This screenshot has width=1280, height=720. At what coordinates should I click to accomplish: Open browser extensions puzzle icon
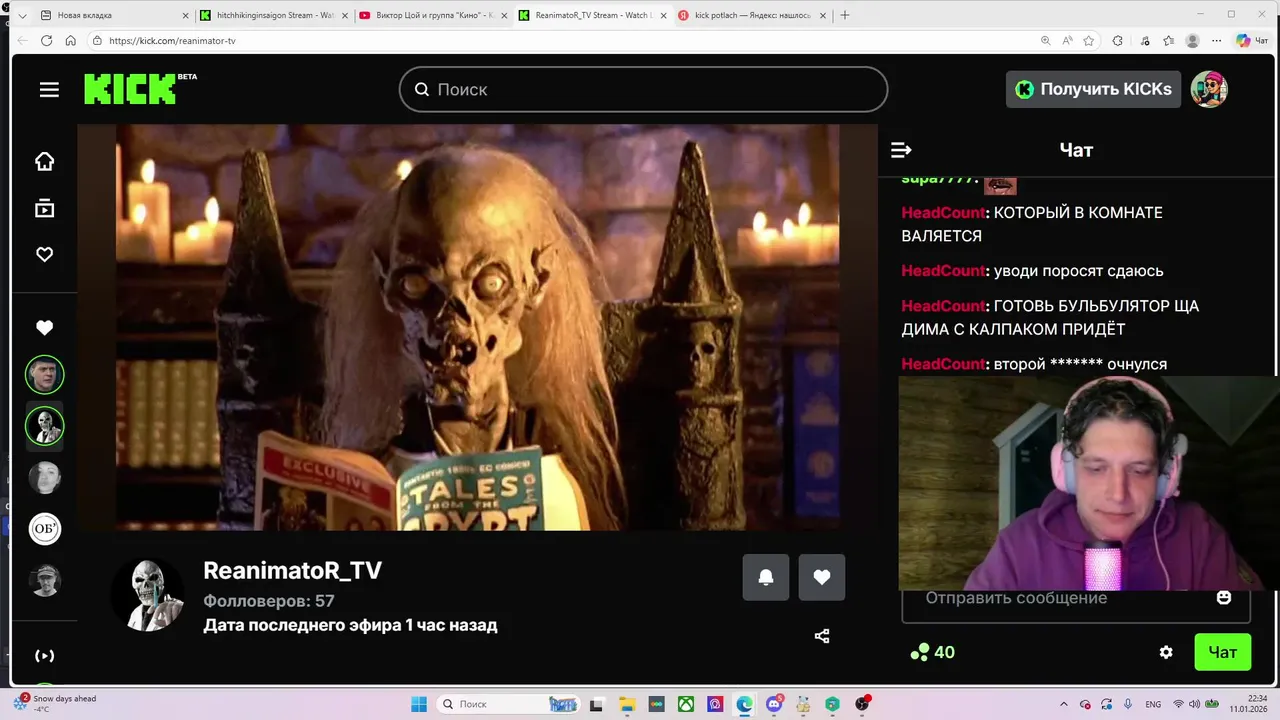(x=1118, y=41)
